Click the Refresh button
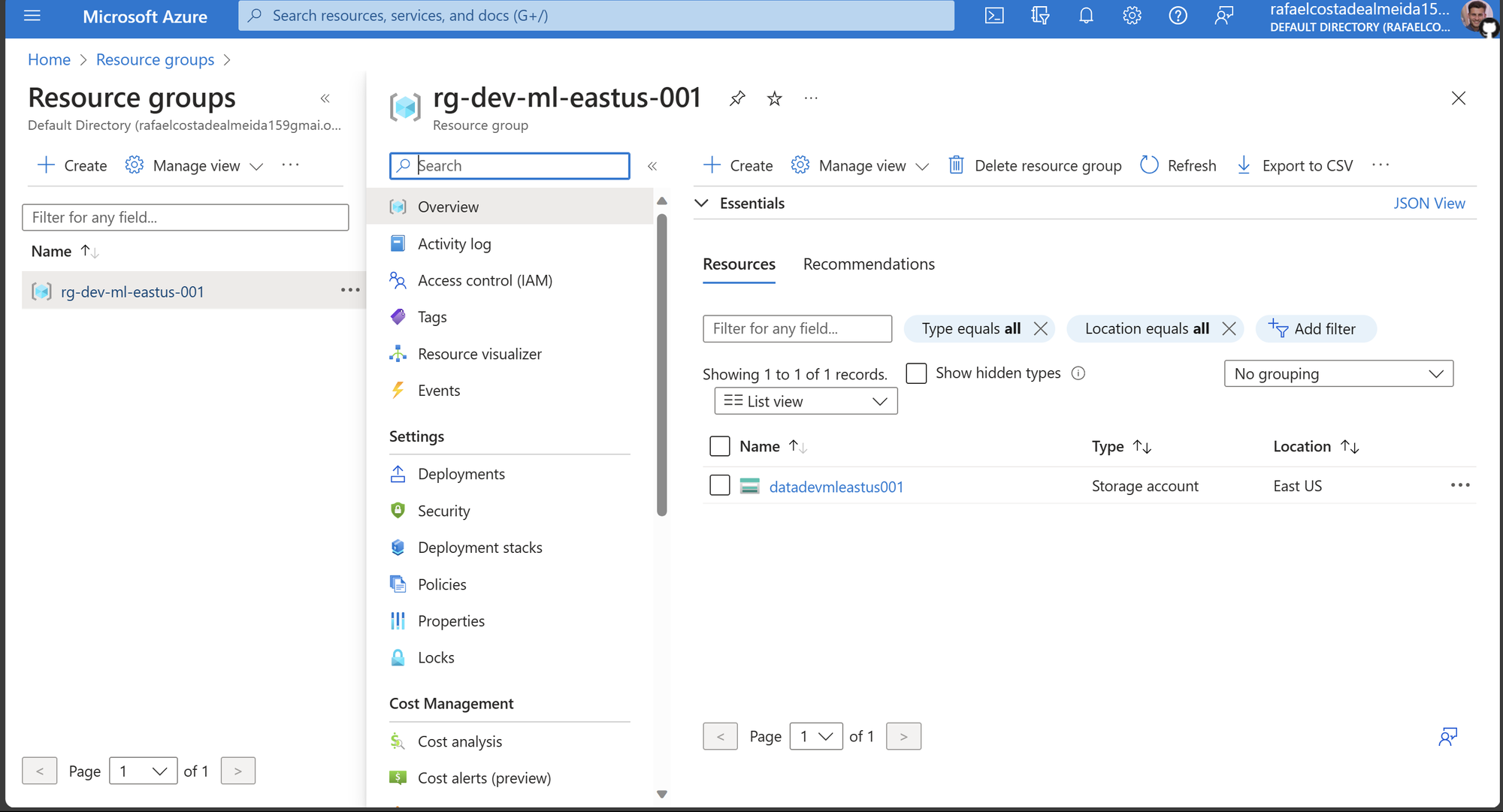This screenshot has height=812, width=1503. click(x=1178, y=165)
